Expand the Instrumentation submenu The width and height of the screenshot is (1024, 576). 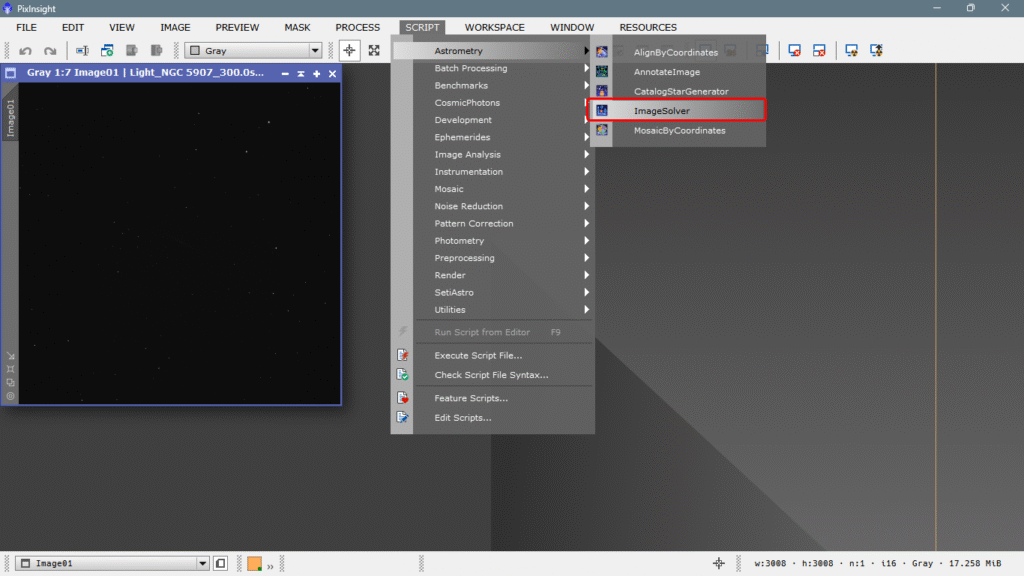(x=492, y=172)
